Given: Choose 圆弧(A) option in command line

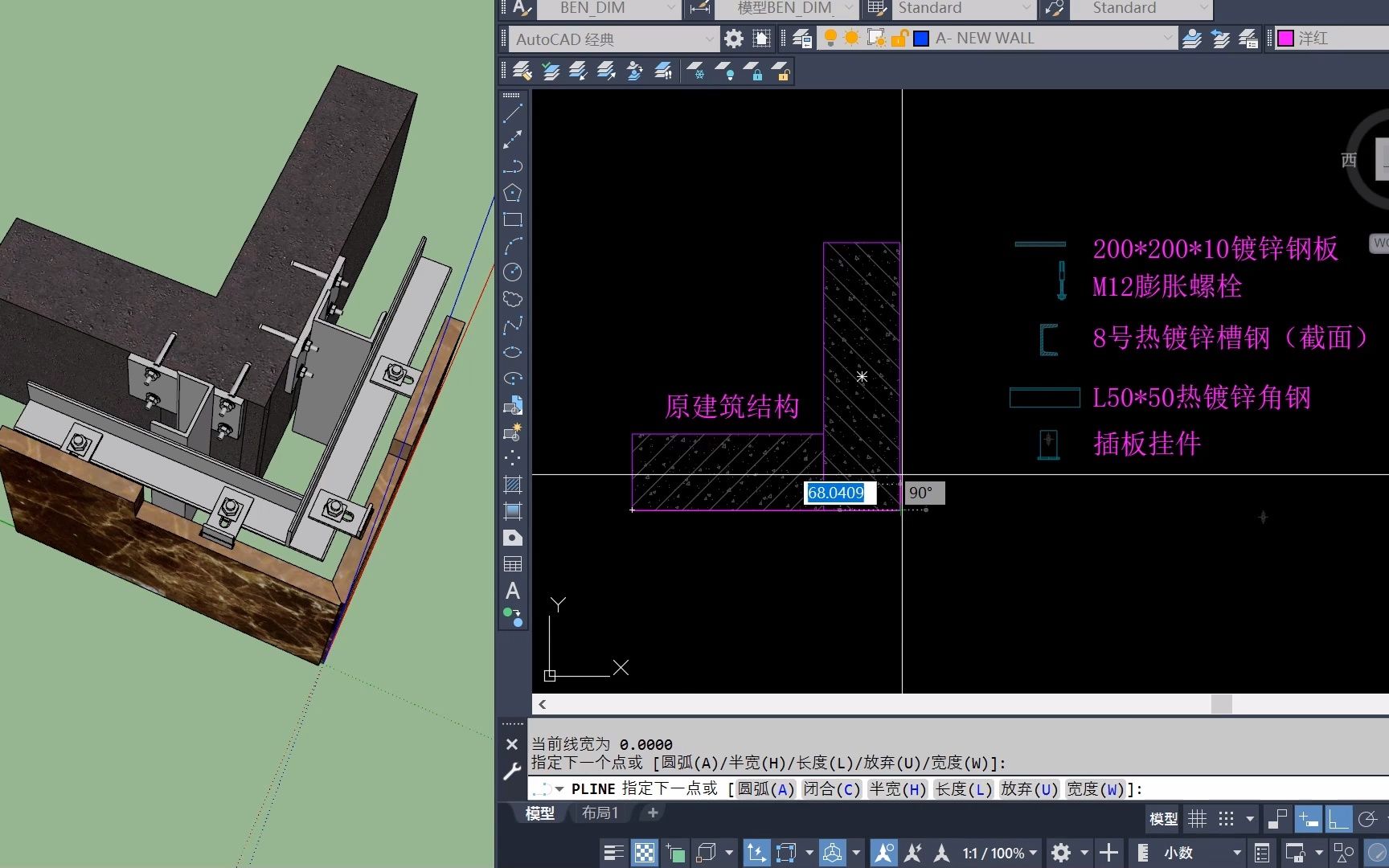Looking at the screenshot, I should (766, 789).
